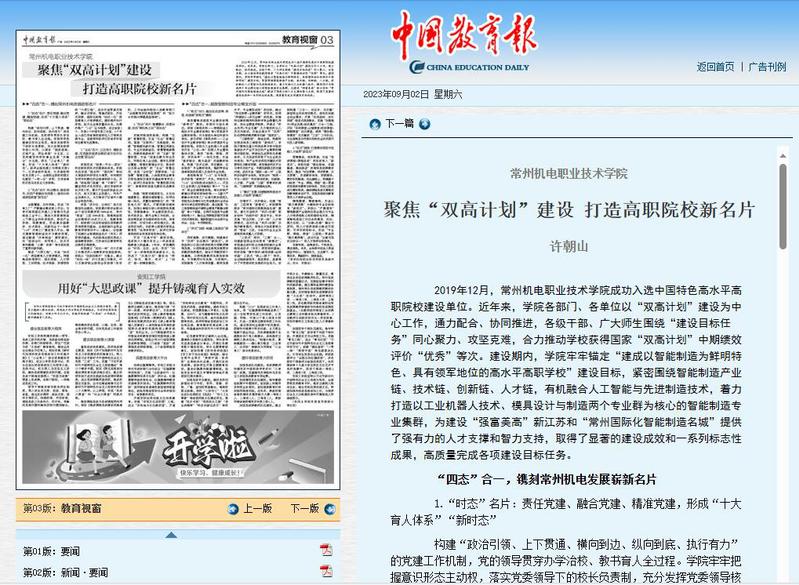Image resolution: width=799 pixels, height=585 pixels.
Task: Click the previous page (上一版) arrow icon
Action: click(234, 509)
